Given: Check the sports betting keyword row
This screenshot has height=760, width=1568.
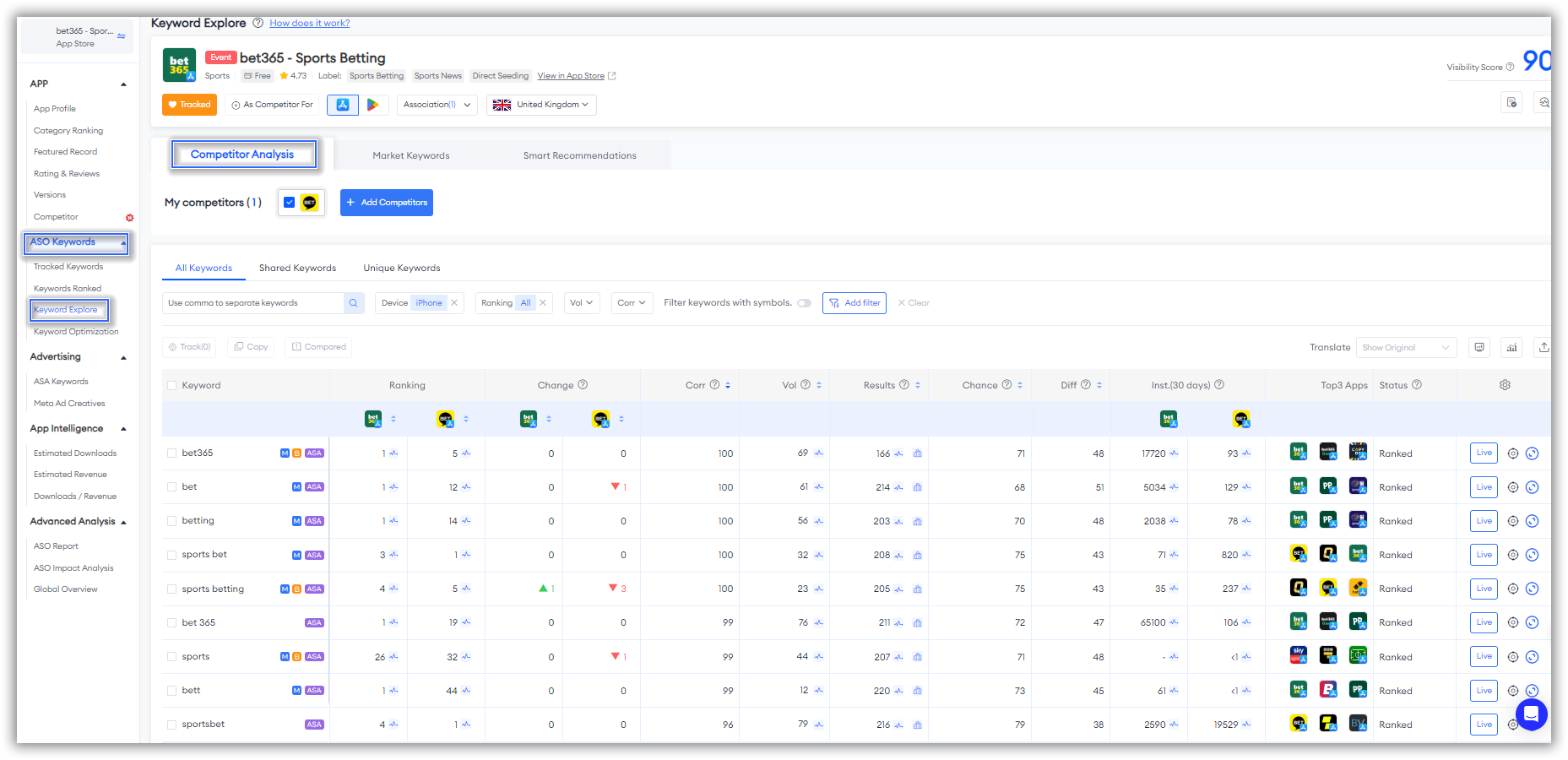Looking at the screenshot, I should click(x=172, y=589).
